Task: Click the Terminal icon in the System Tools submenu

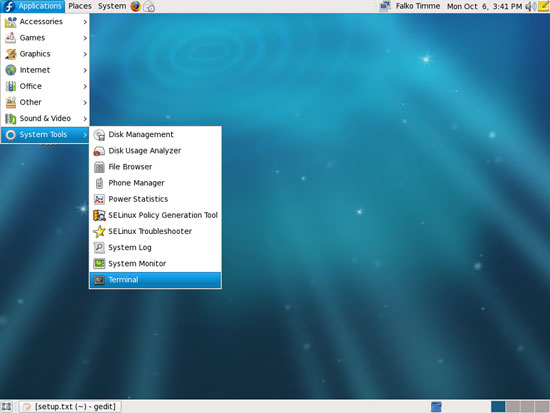Action: pyautogui.click(x=99, y=280)
